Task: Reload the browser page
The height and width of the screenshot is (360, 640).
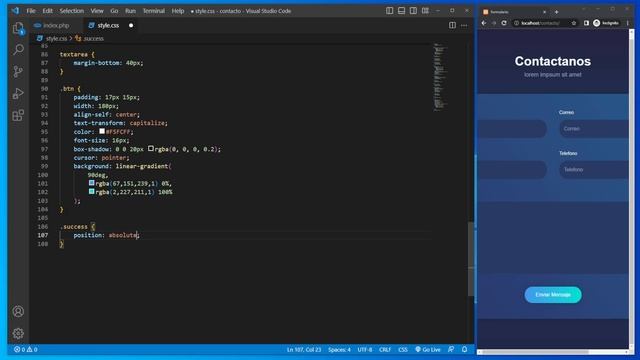Action: pyautogui.click(x=504, y=23)
